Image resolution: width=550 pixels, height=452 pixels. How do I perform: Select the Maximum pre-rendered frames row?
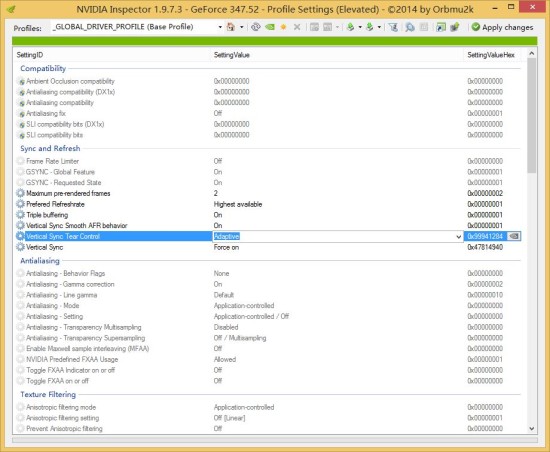(268, 193)
